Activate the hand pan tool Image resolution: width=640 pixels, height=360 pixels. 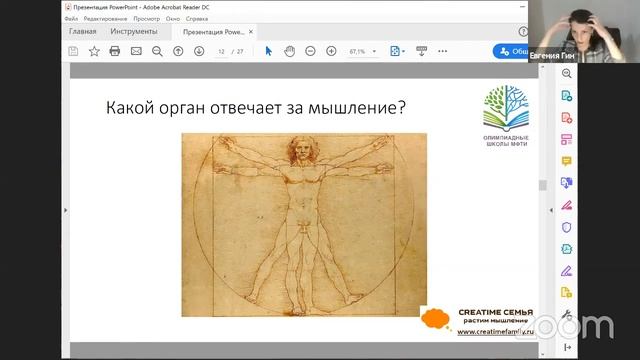click(x=289, y=51)
